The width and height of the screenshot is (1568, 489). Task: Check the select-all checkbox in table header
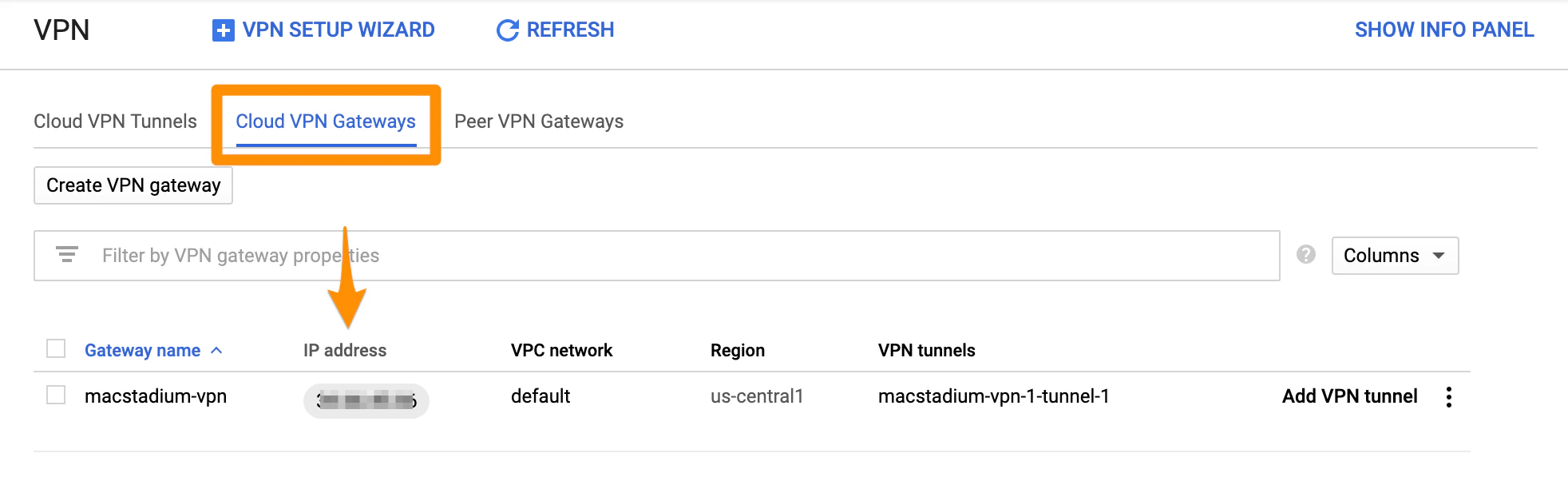point(54,349)
